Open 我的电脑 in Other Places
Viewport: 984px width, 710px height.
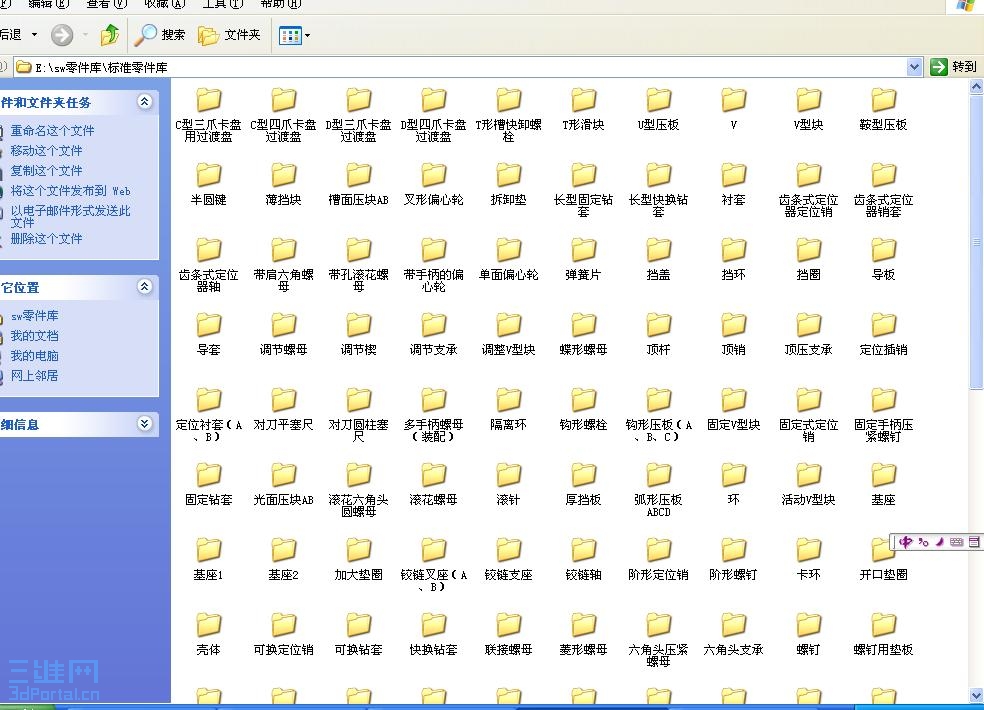pyautogui.click(x=35, y=356)
